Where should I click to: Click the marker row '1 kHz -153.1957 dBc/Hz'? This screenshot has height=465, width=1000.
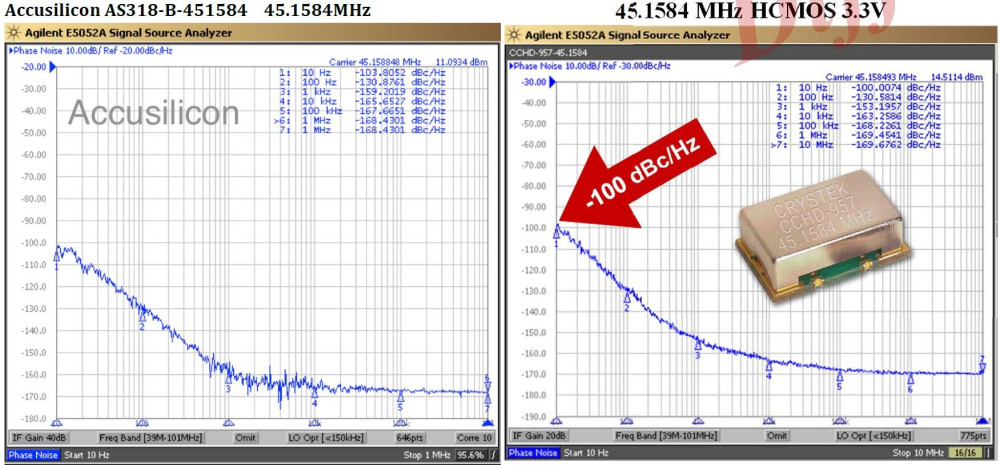tap(858, 106)
